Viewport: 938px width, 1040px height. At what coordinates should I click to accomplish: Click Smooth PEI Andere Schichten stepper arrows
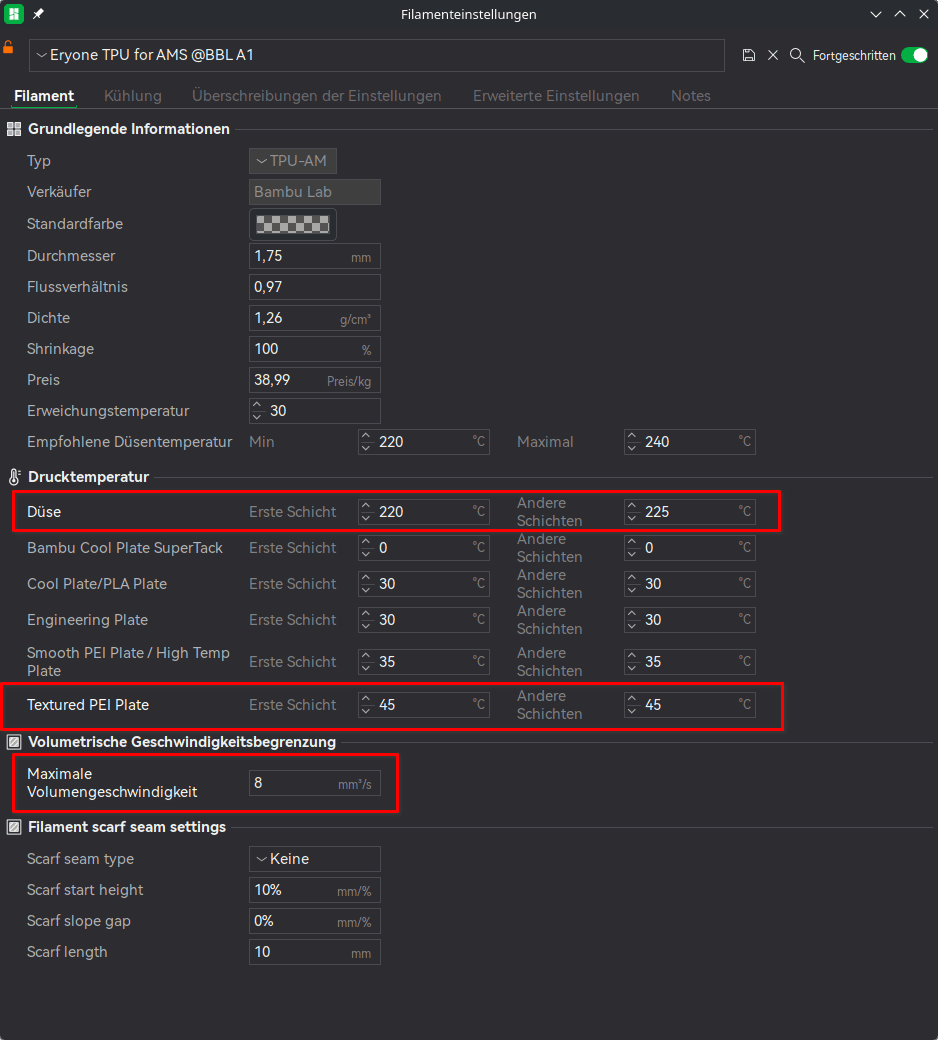click(x=632, y=662)
